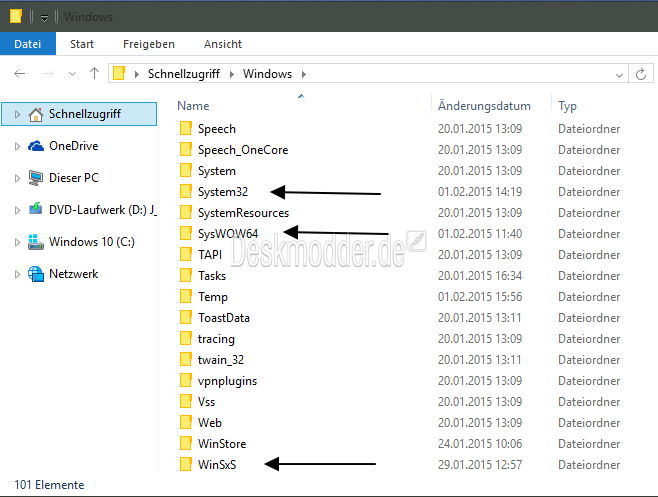This screenshot has height=497, width=658.
Task: Click the 101 Elemente status text
Action: click(x=49, y=485)
